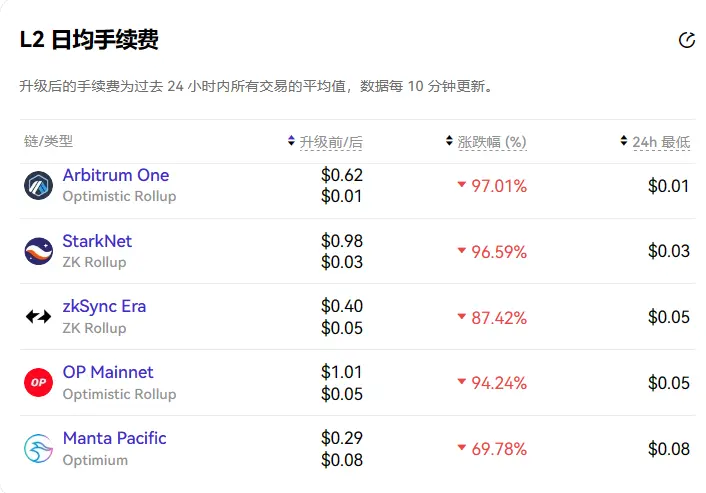Open the Manta Pacific link
Viewport: 706px width, 493px height.
click(114, 438)
